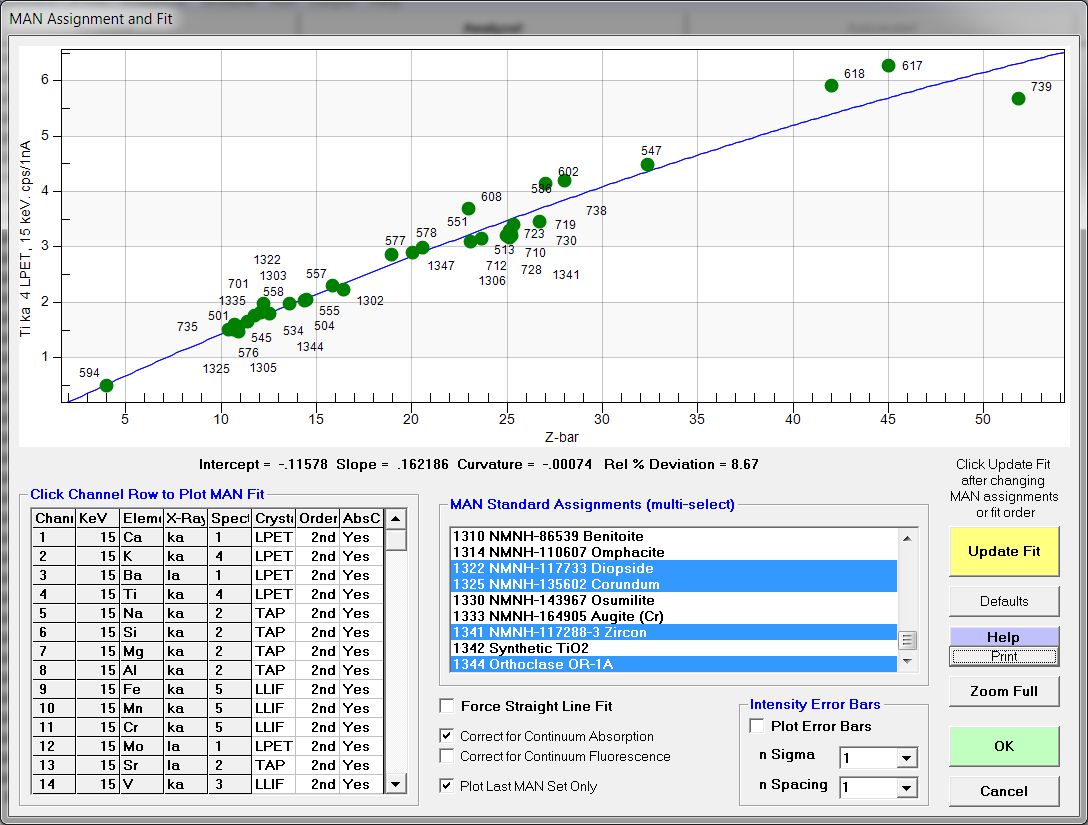Screen dimensions: 1088x825
Task: Confirm with the green OK button
Action: click(1004, 746)
